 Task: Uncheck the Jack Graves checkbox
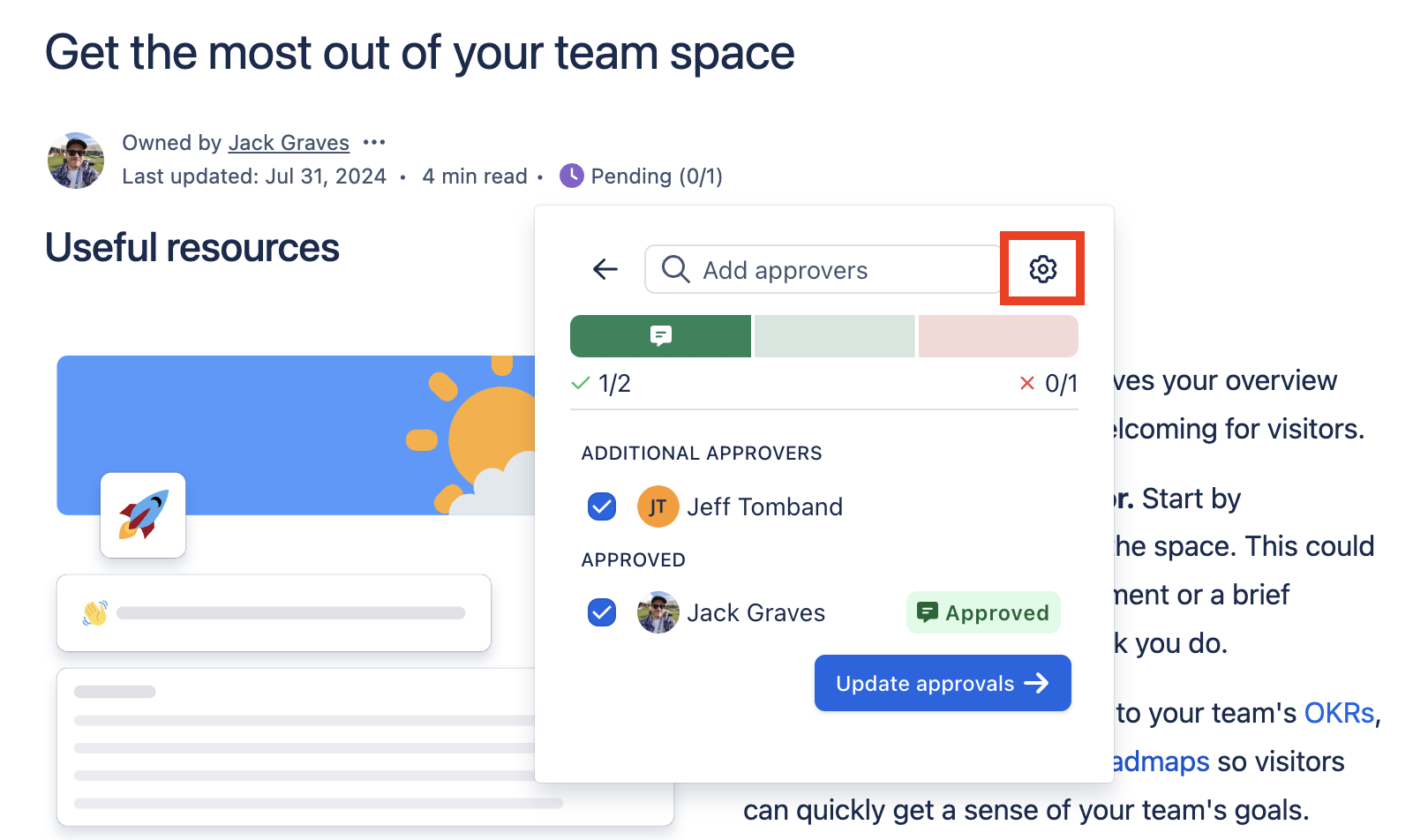[x=602, y=612]
